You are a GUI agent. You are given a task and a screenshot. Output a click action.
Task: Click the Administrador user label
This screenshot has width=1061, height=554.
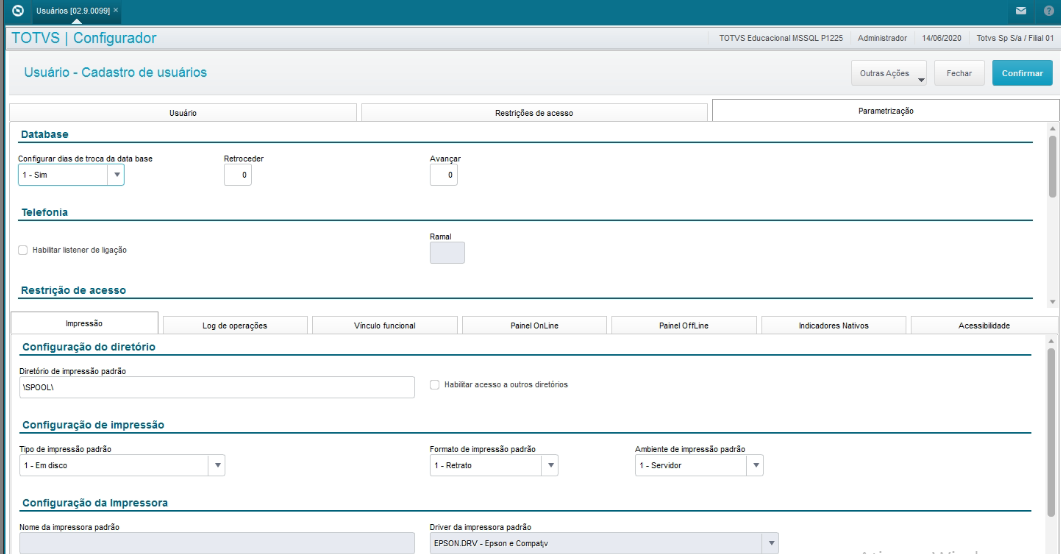(882, 38)
